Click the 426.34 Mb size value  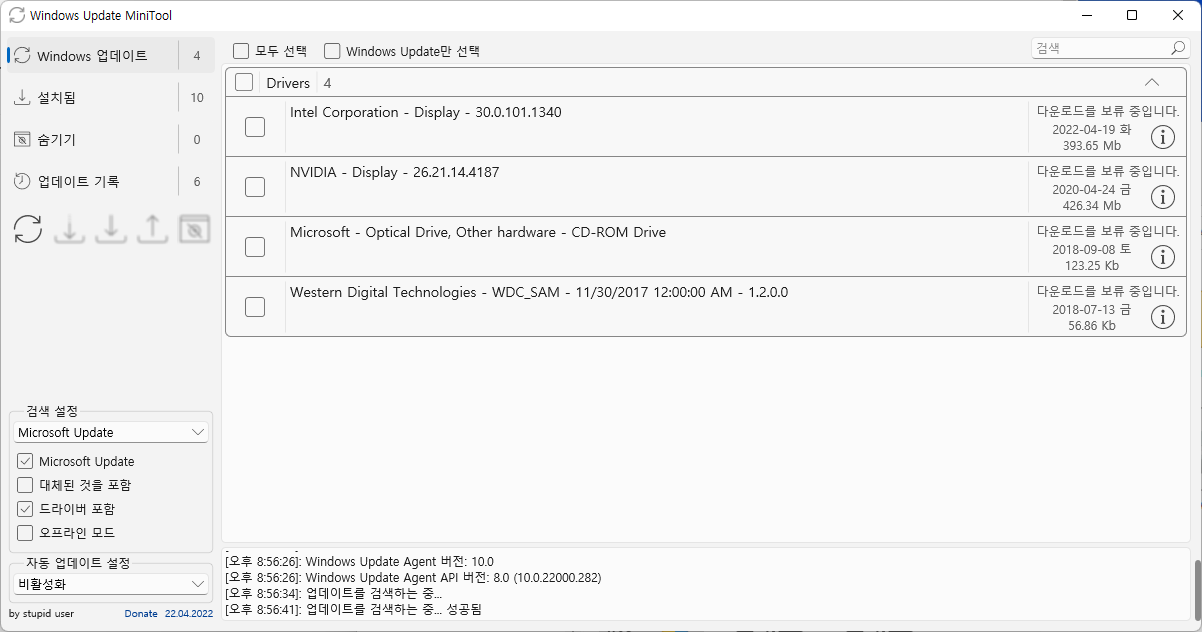point(1091,205)
